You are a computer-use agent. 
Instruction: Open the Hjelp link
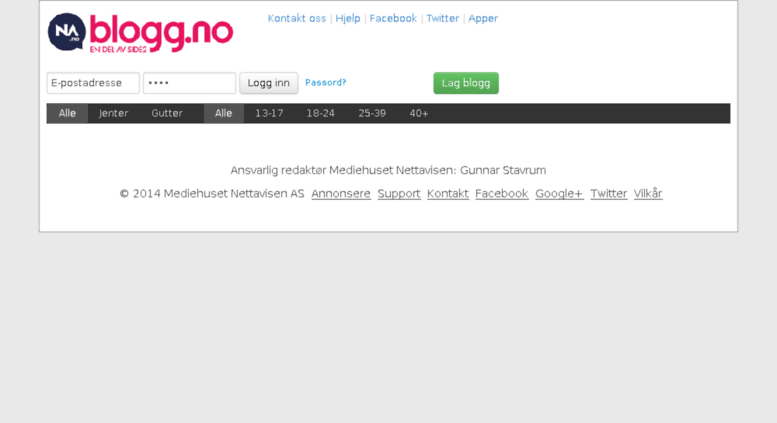point(348,18)
